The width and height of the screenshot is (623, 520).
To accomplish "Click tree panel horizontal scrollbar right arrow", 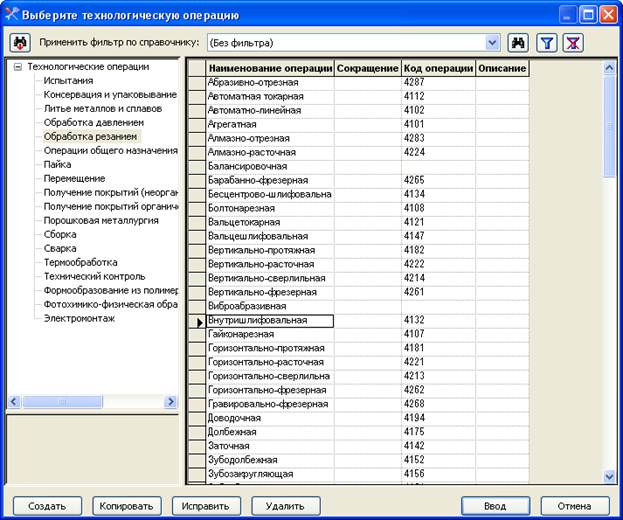I will click(x=171, y=402).
